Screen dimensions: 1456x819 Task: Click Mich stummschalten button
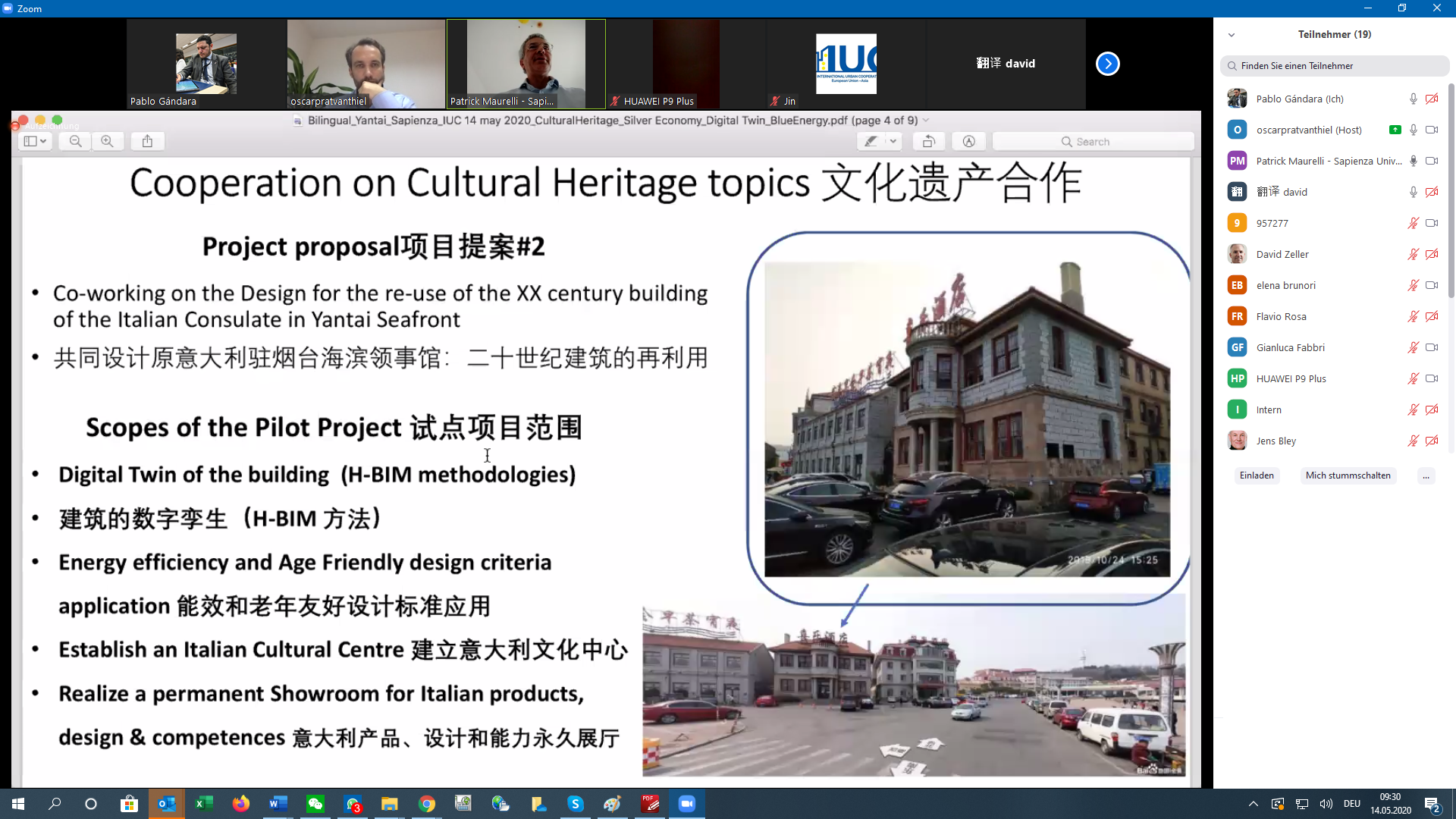[1348, 475]
